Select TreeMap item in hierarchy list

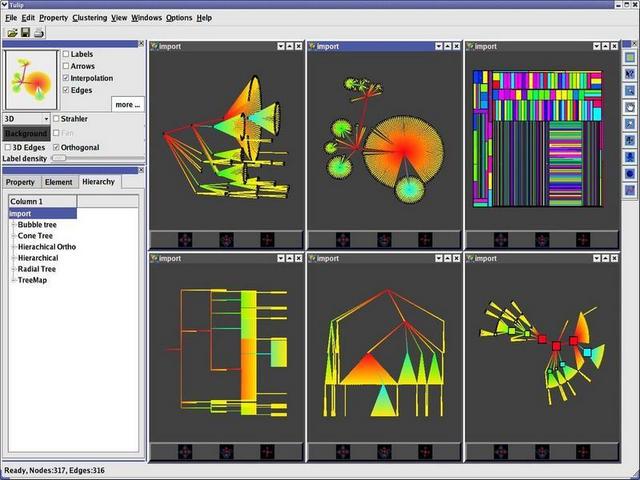tap(34, 280)
